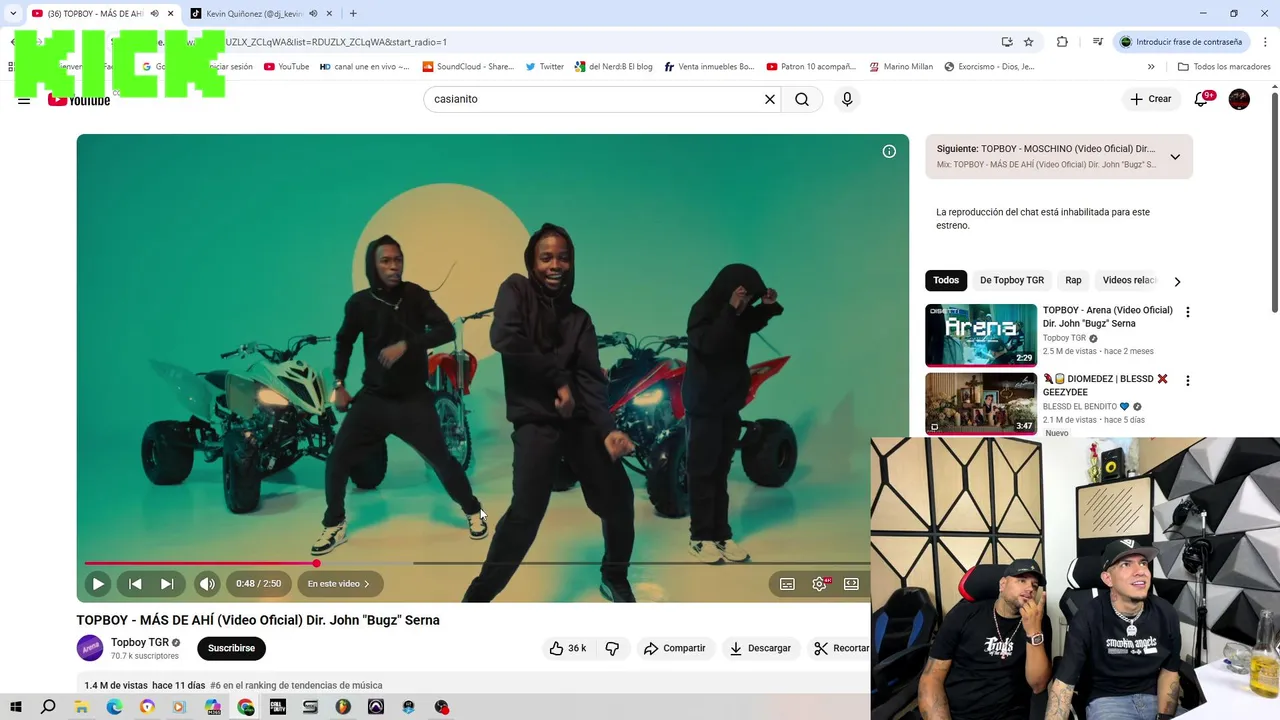
Task: Share the video via Compartir
Action: [x=675, y=648]
